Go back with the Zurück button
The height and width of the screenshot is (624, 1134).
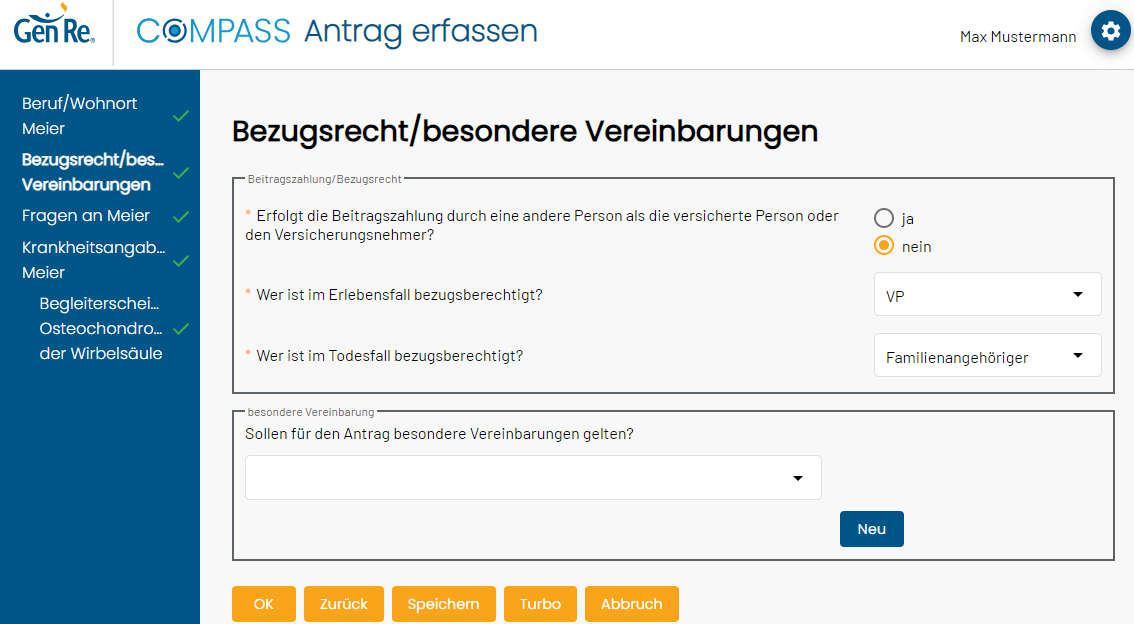pyautogui.click(x=344, y=604)
